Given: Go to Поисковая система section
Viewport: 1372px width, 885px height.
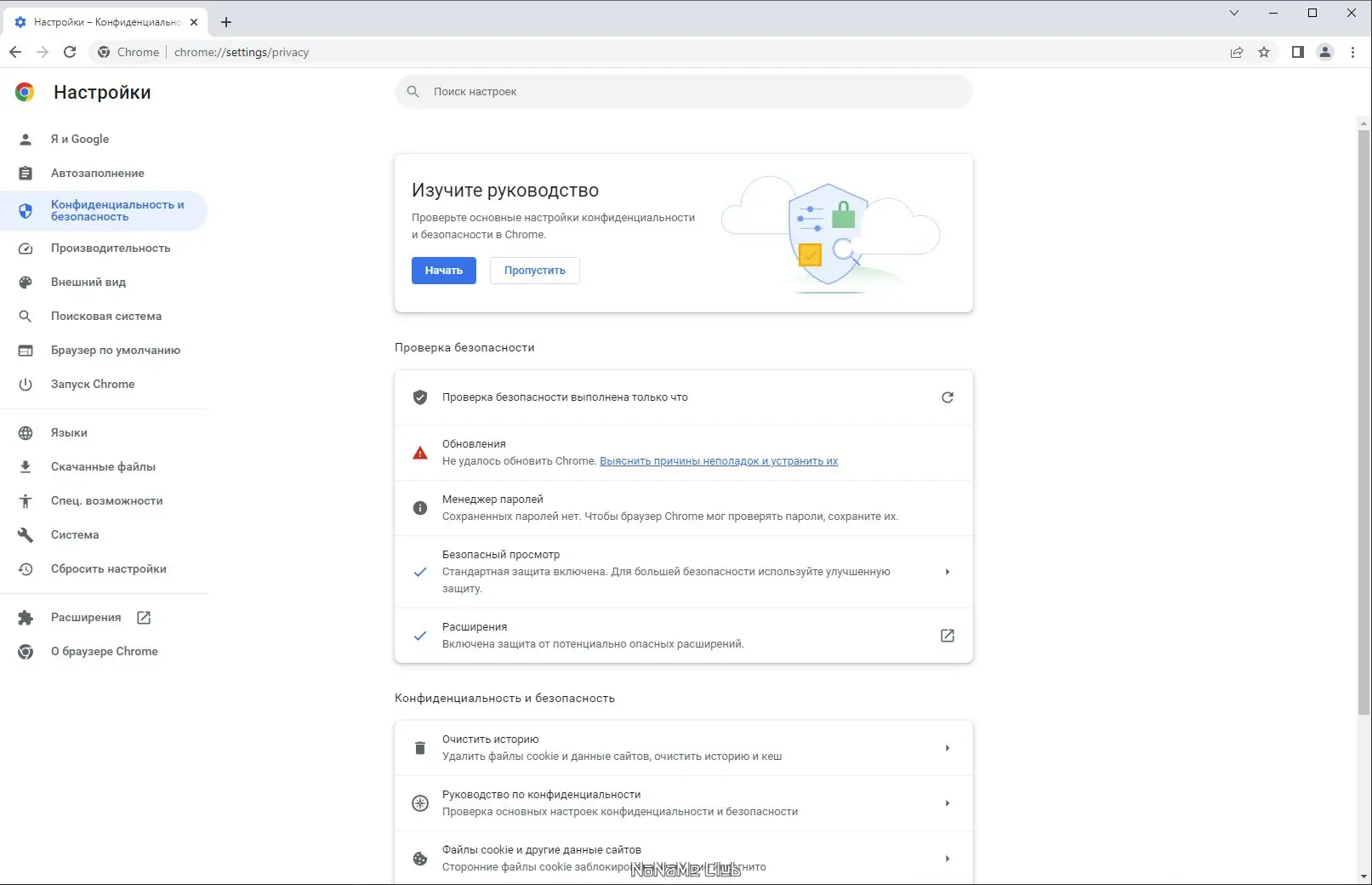Looking at the screenshot, I should pos(106,316).
